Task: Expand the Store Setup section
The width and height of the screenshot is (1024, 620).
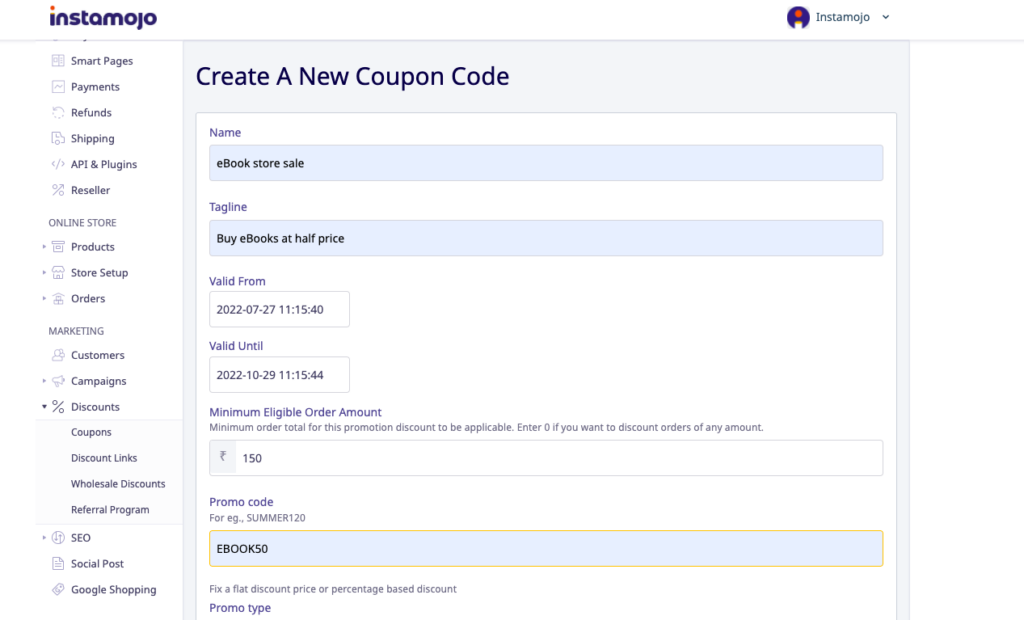Action: [x=44, y=273]
